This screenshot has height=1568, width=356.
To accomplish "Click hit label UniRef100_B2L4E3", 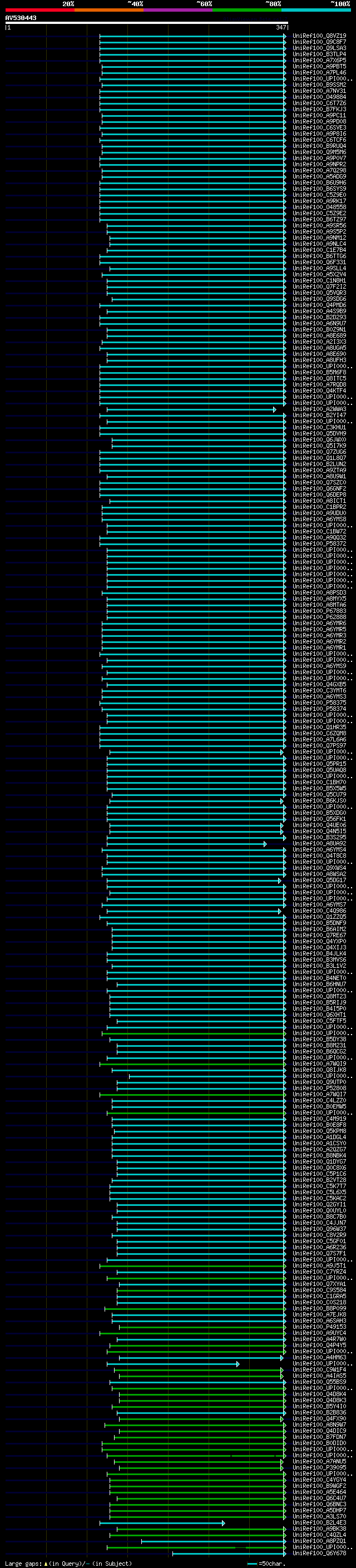I will click(319, 1524).
